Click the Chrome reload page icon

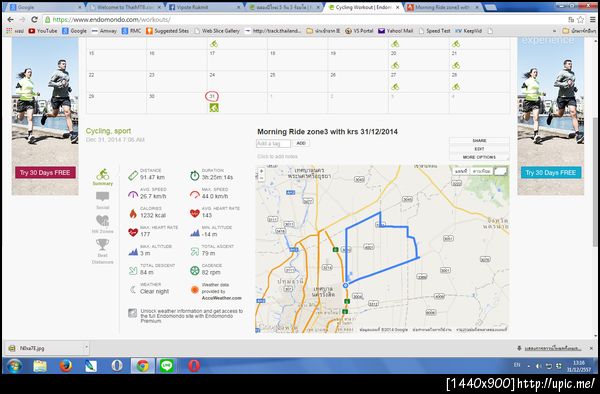34,20
